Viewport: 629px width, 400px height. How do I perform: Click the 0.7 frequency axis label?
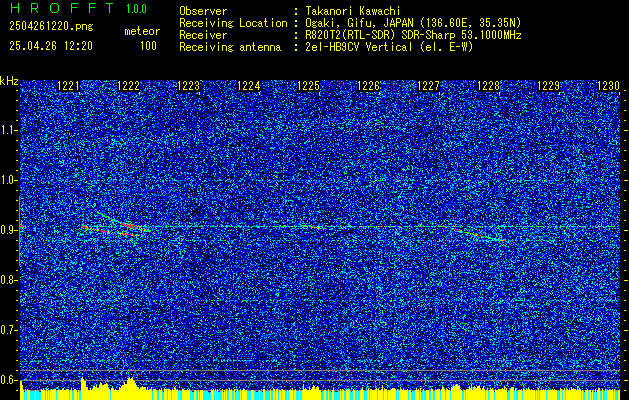coord(8,330)
